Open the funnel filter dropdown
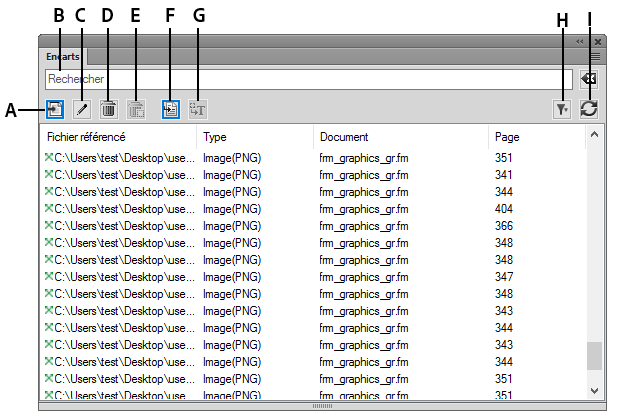The width and height of the screenshot is (620, 420). tap(563, 110)
